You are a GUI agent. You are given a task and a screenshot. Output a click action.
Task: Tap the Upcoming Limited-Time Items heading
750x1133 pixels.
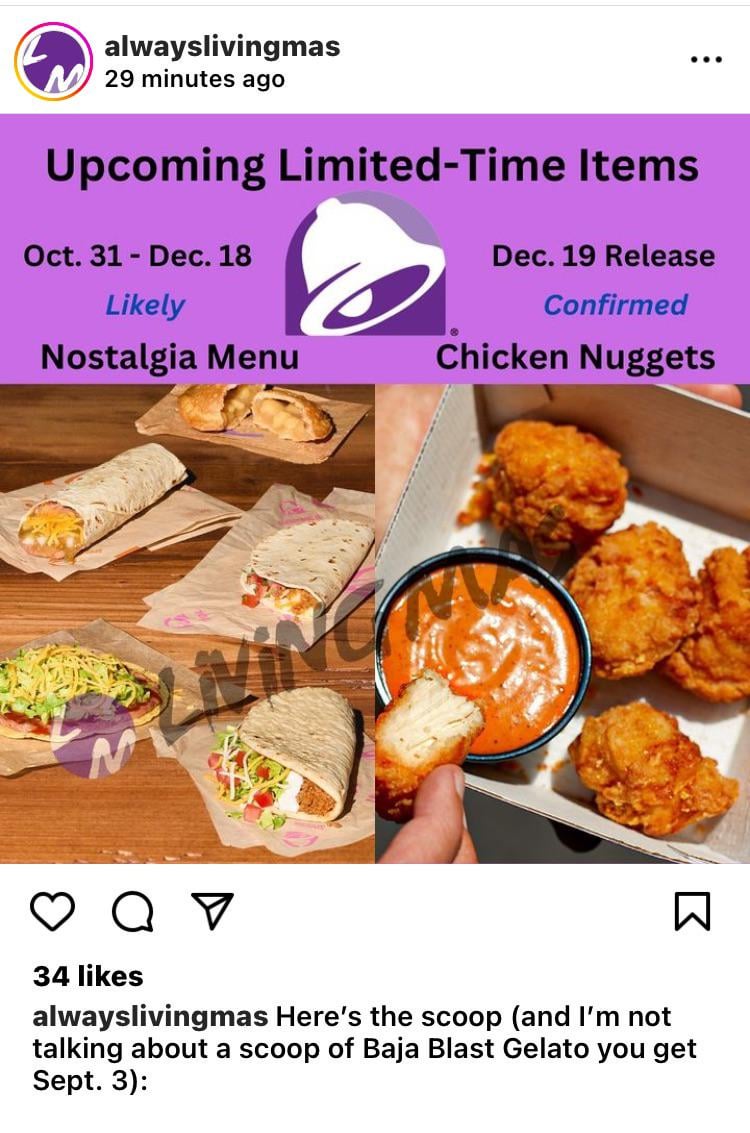coord(372,166)
